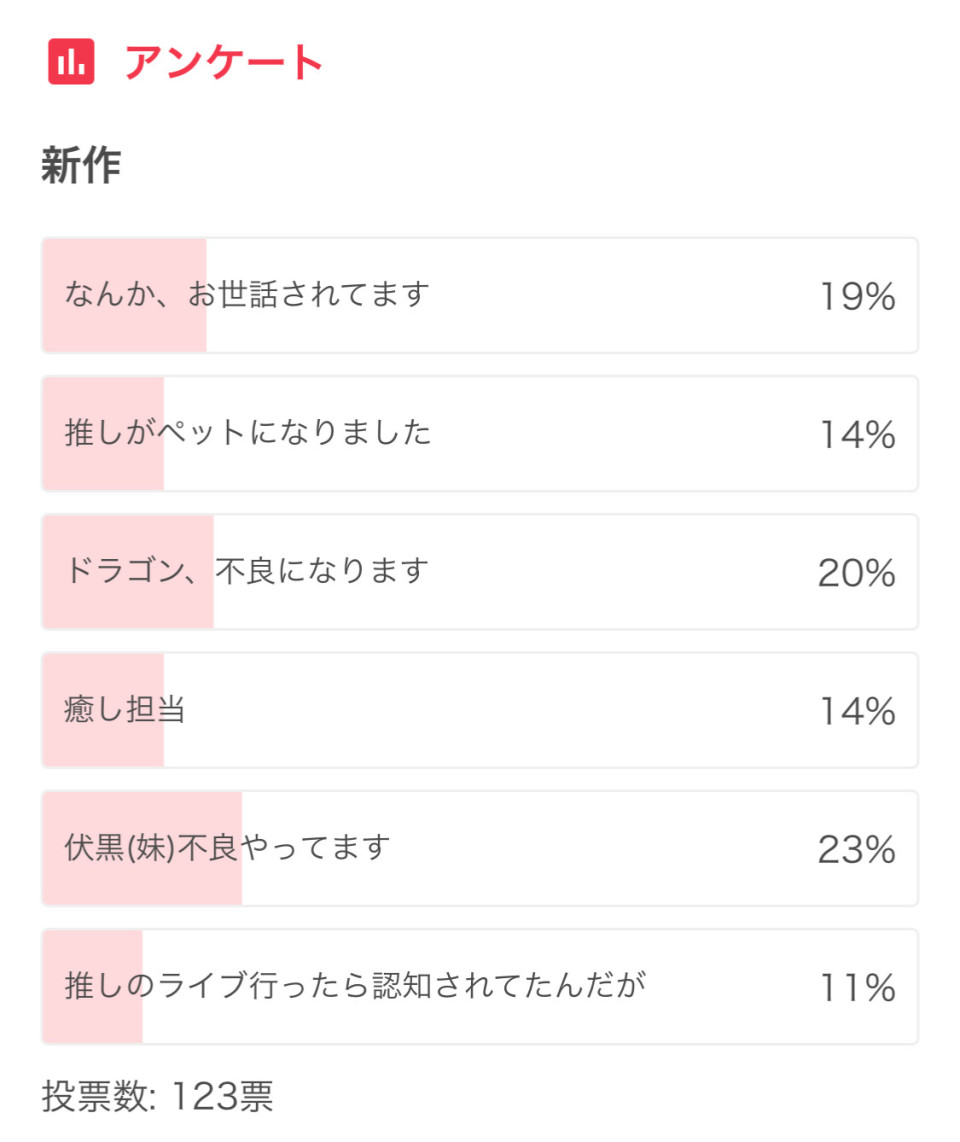This screenshot has width=960, height=1142.
Task: Click the 新作 poll title
Action: point(81,165)
